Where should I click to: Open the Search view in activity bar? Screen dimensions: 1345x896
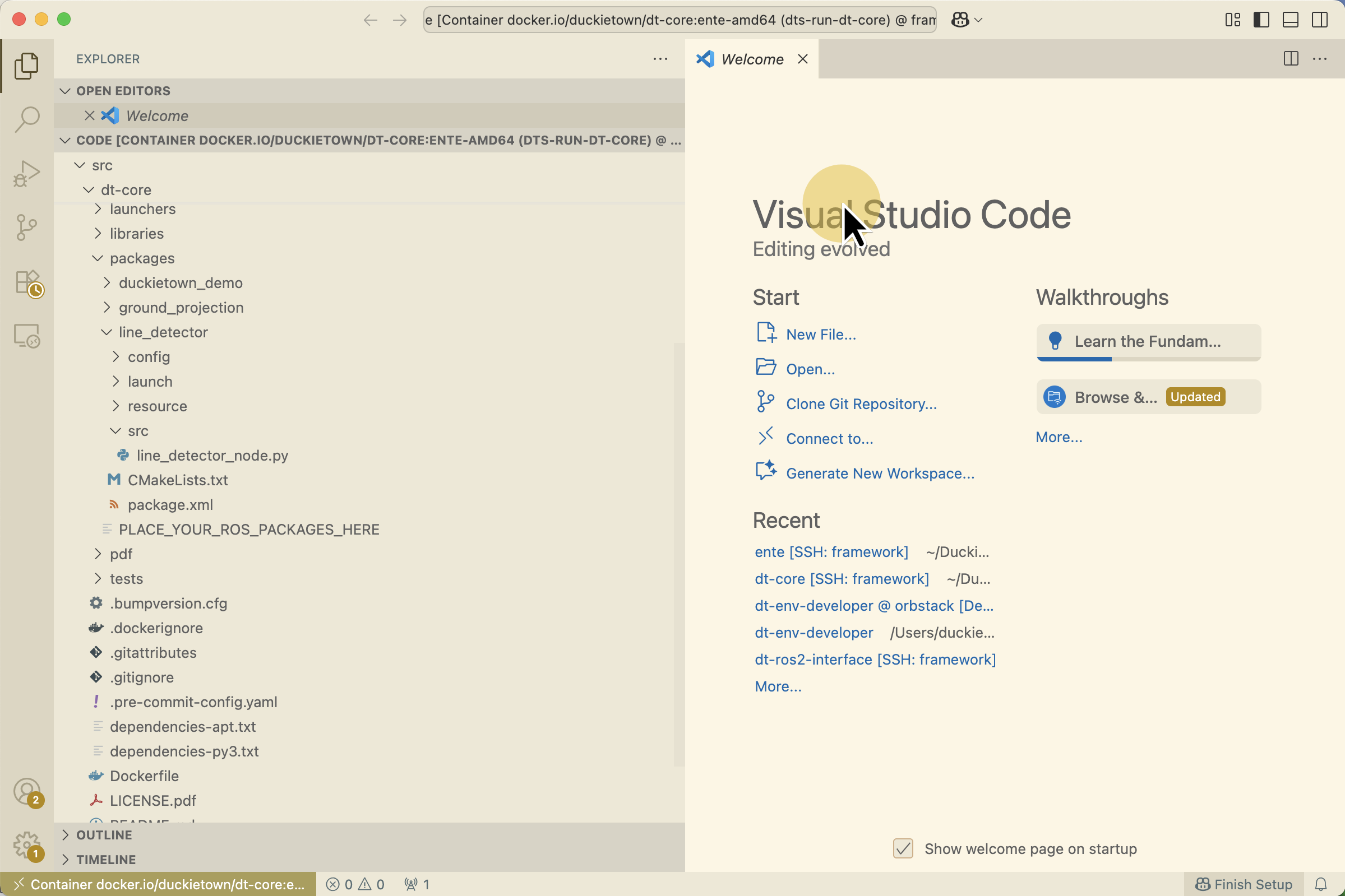pos(26,119)
